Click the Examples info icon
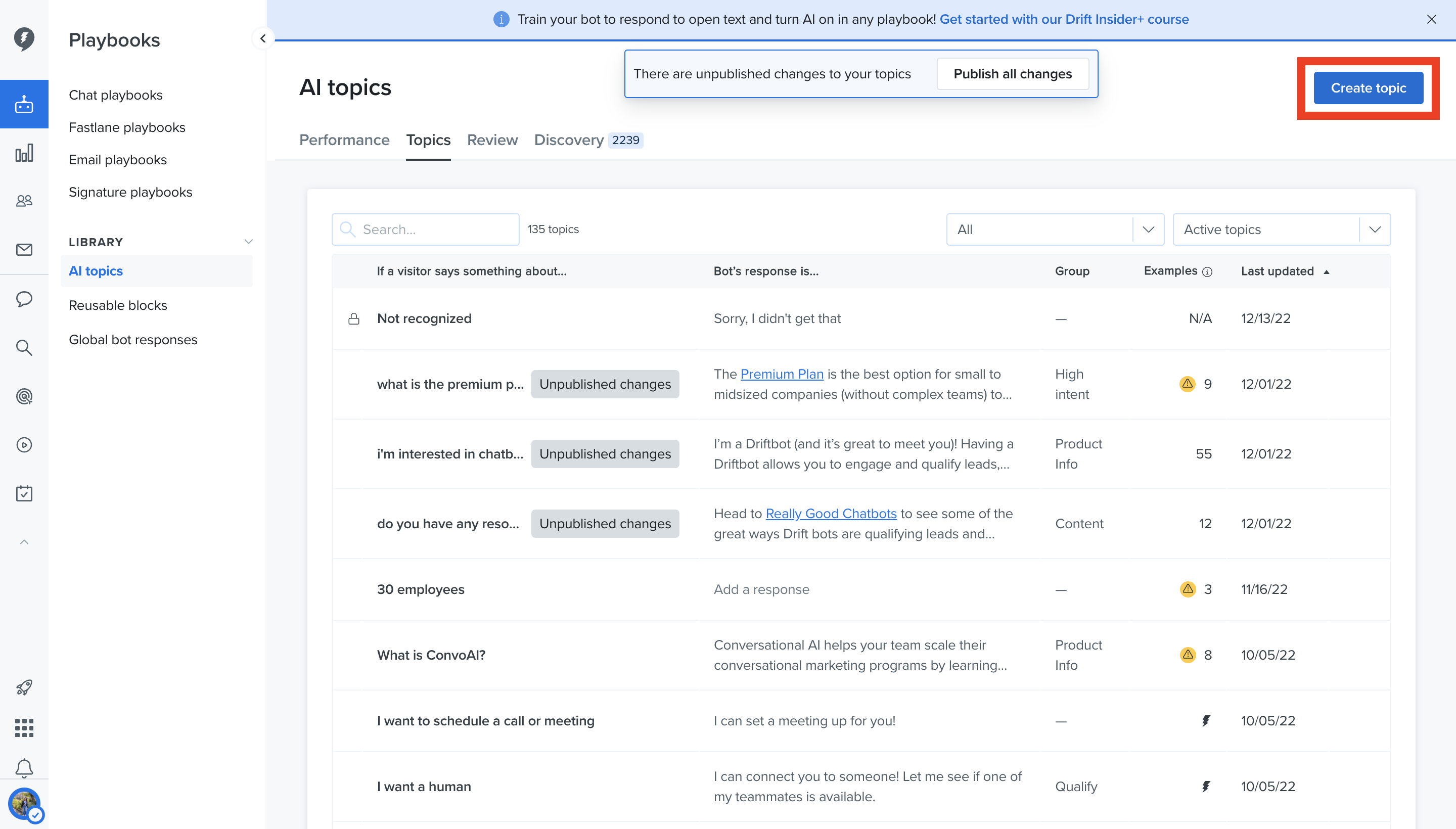The image size is (1456, 829). (x=1207, y=271)
